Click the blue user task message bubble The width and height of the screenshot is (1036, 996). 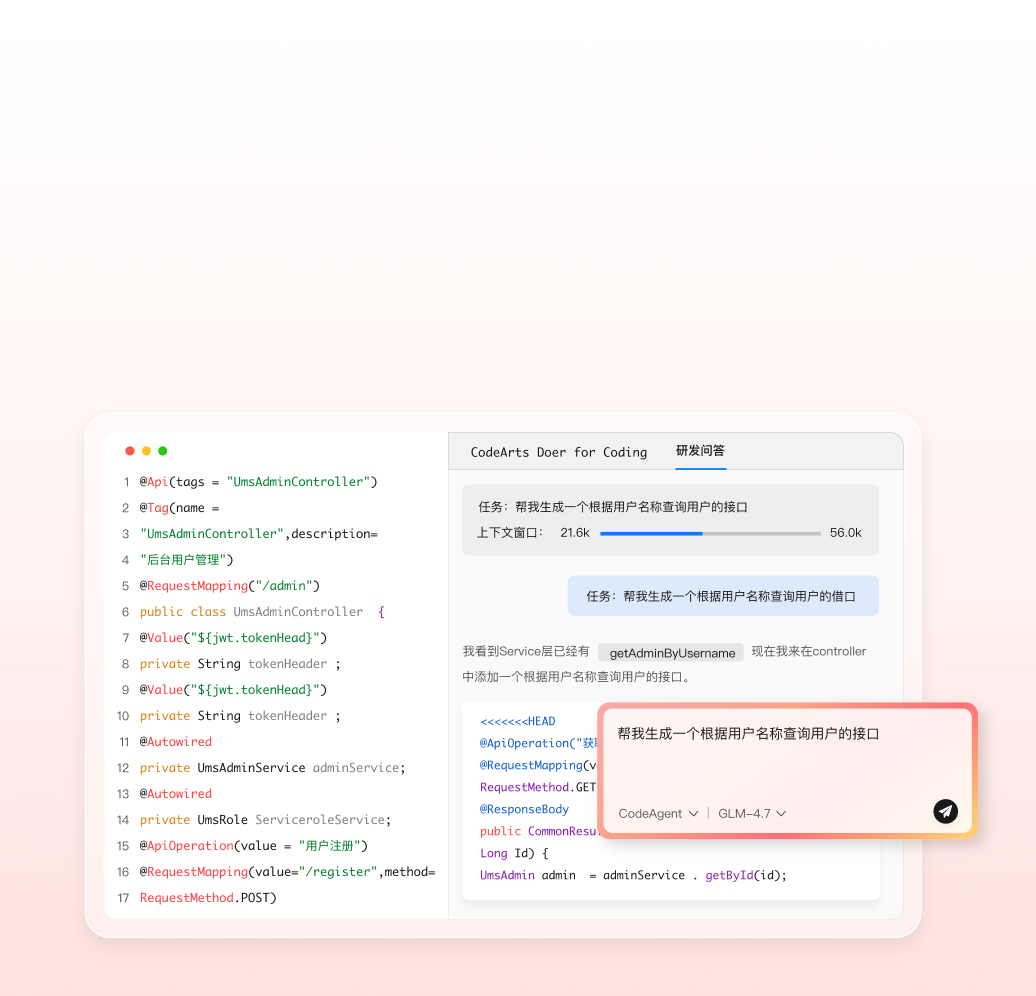(x=722, y=596)
